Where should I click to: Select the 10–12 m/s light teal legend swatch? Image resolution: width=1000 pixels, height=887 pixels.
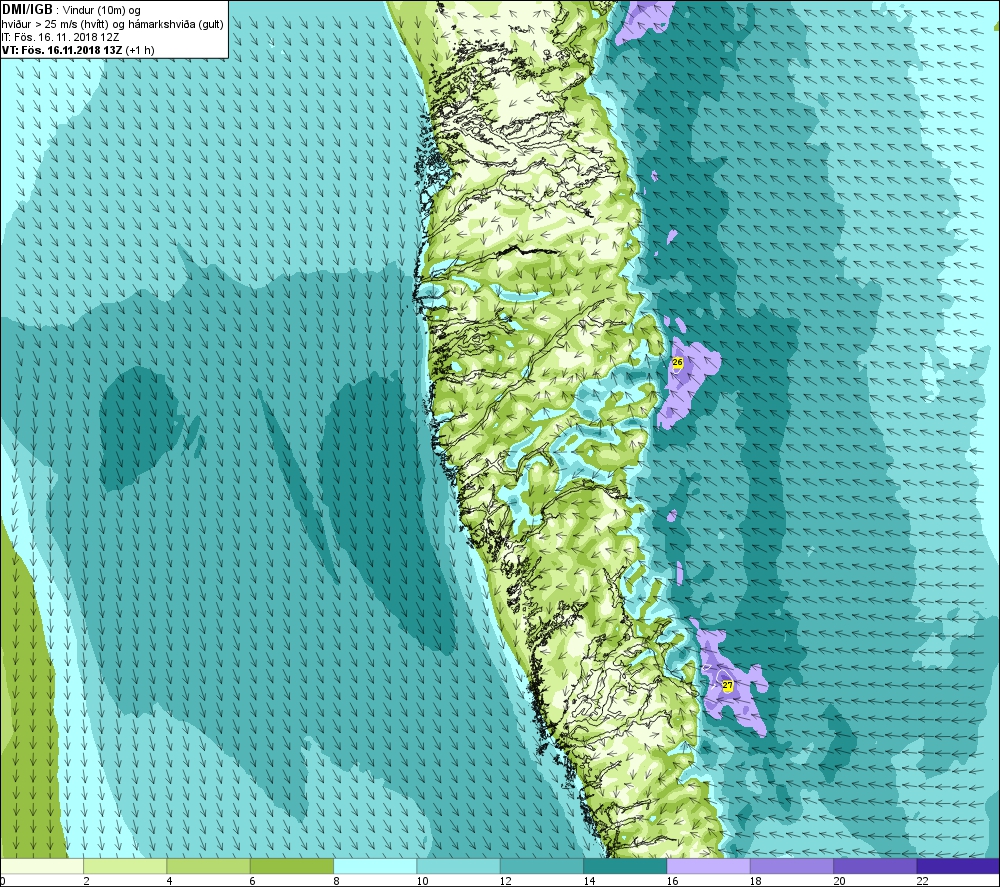pos(459,866)
